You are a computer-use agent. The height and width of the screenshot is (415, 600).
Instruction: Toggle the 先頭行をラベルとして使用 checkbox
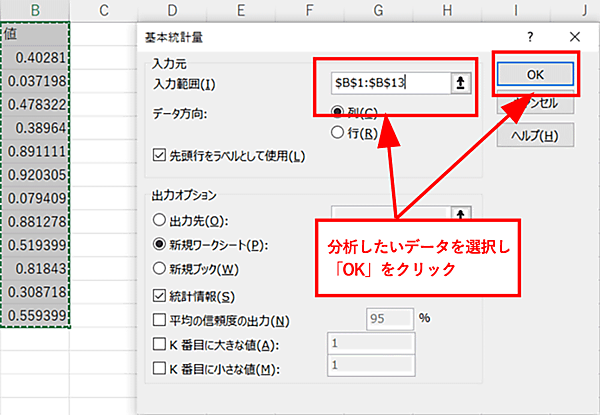click(x=159, y=155)
